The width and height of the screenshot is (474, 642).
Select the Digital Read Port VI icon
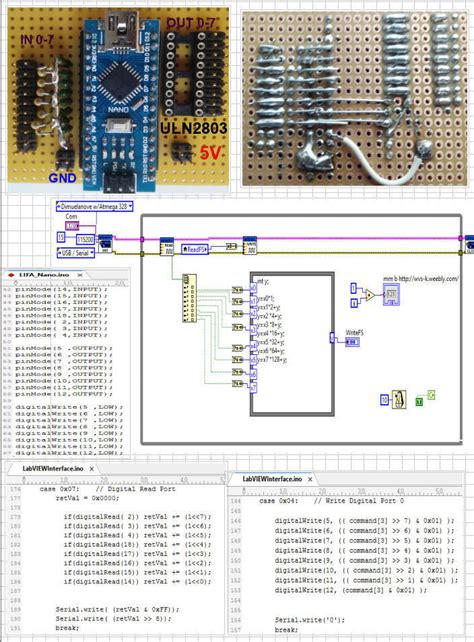(166, 246)
